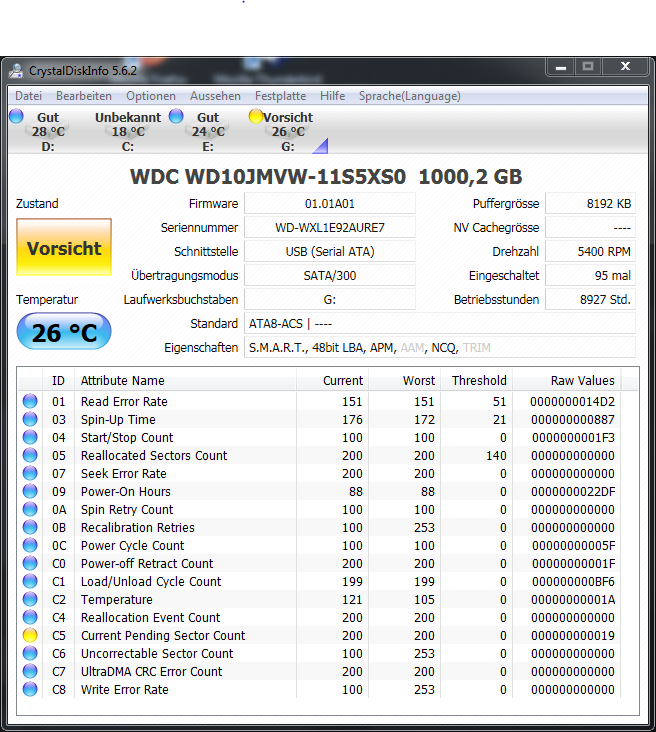Click the NV Cachegrösse field showing dashes
656x732 pixels.
point(590,227)
